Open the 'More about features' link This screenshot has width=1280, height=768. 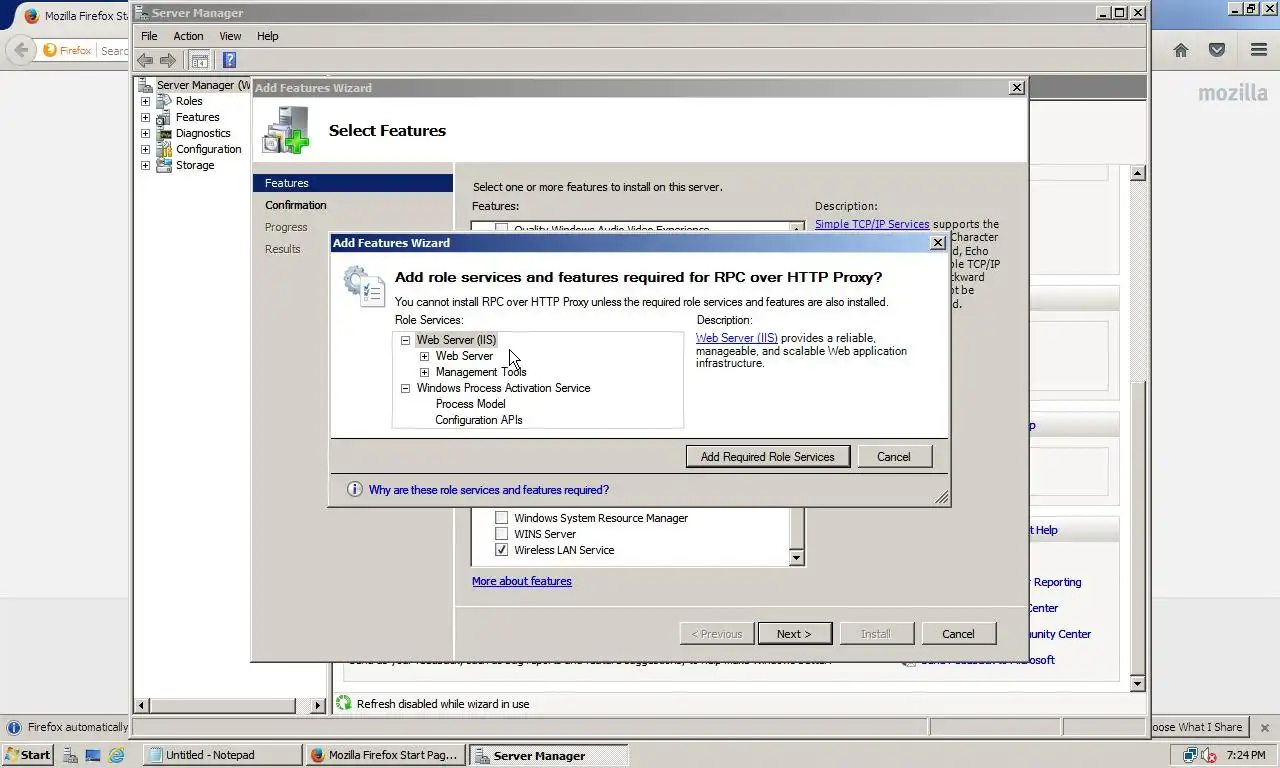(522, 581)
